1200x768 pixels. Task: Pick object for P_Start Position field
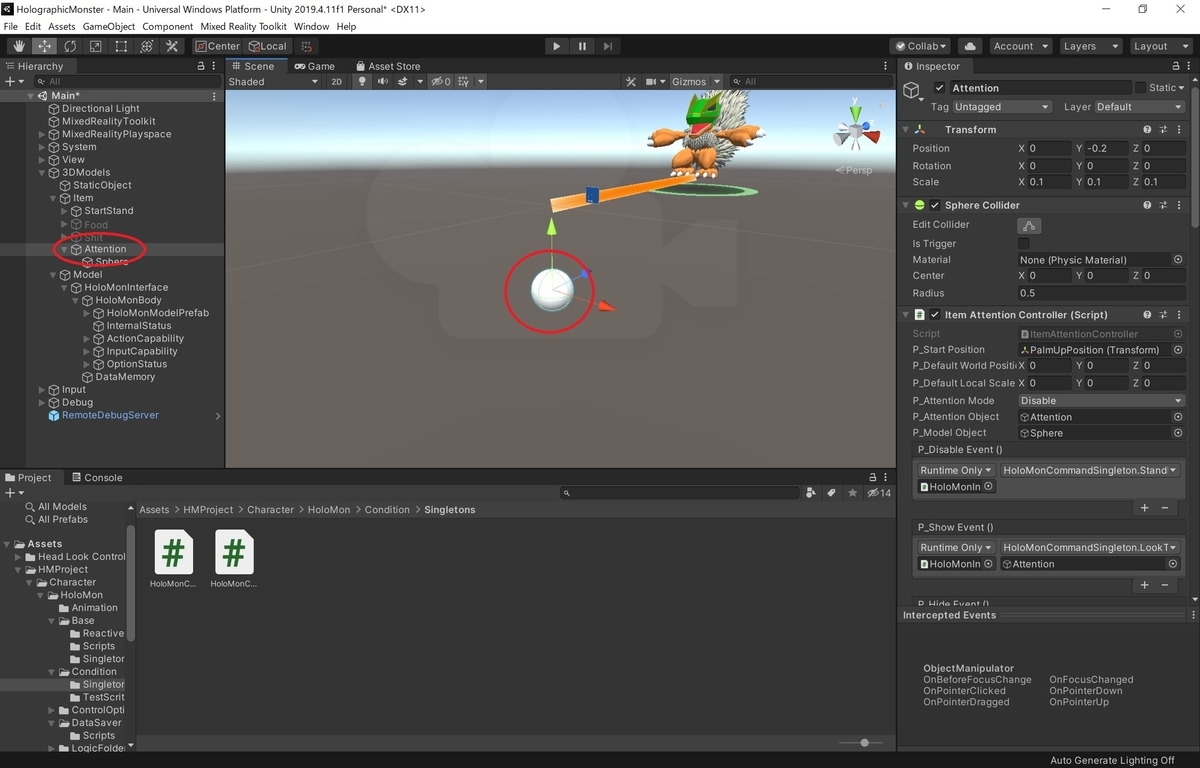(x=1178, y=350)
